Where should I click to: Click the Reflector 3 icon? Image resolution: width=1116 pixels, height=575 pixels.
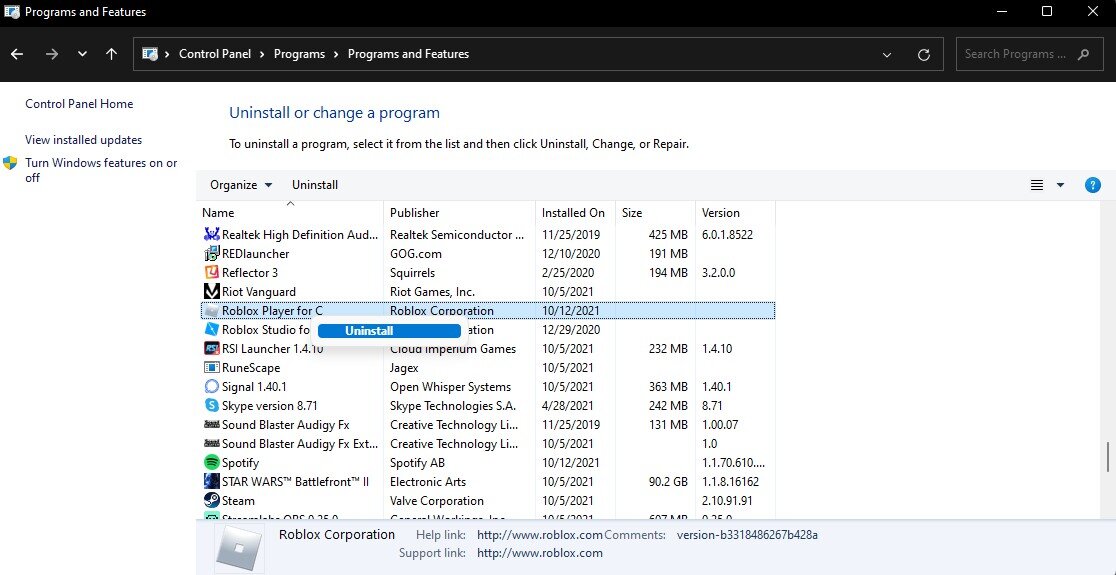(x=211, y=273)
